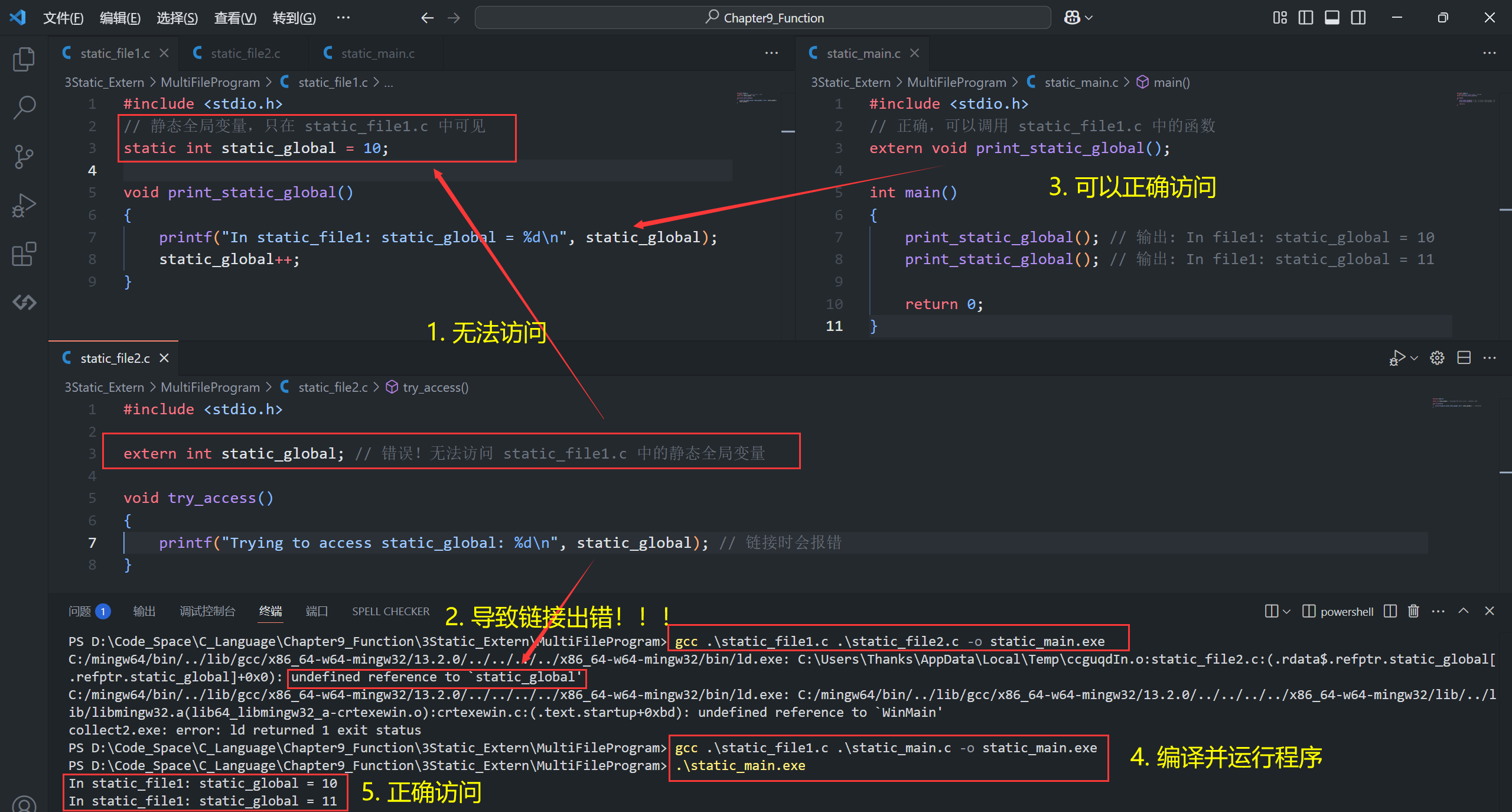Click MultiFileProgram breadcrumb above static_main.c
1512x812 pixels.
(x=956, y=82)
